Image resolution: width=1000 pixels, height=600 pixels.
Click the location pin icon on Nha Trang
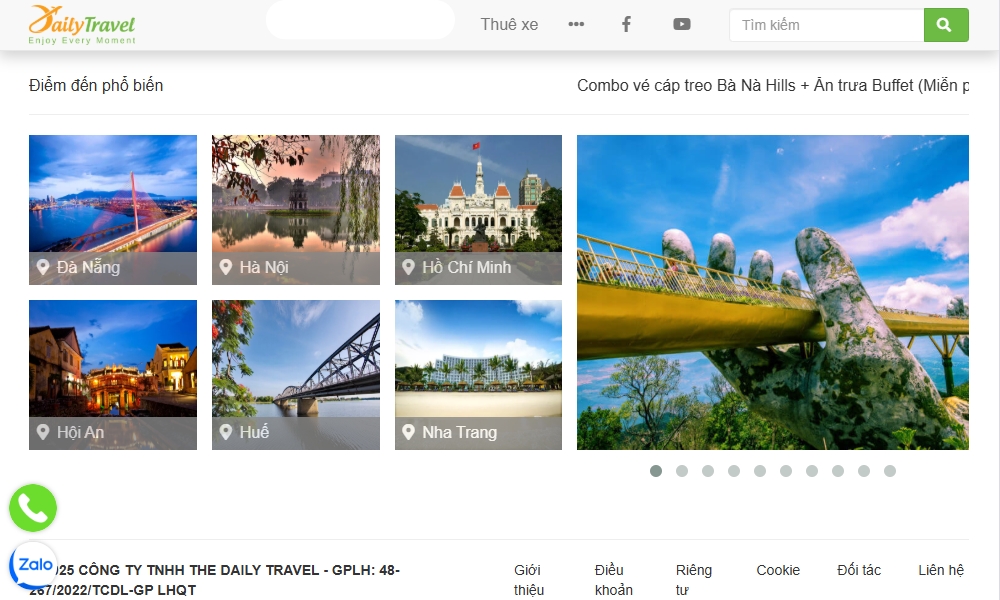pyautogui.click(x=407, y=432)
